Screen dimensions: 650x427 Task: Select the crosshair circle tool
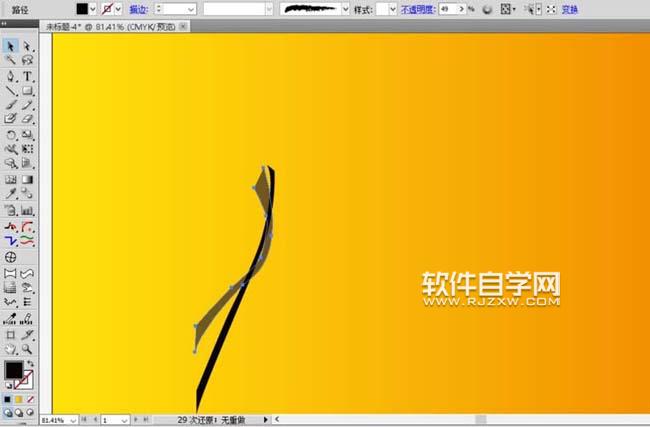click(x=10, y=257)
